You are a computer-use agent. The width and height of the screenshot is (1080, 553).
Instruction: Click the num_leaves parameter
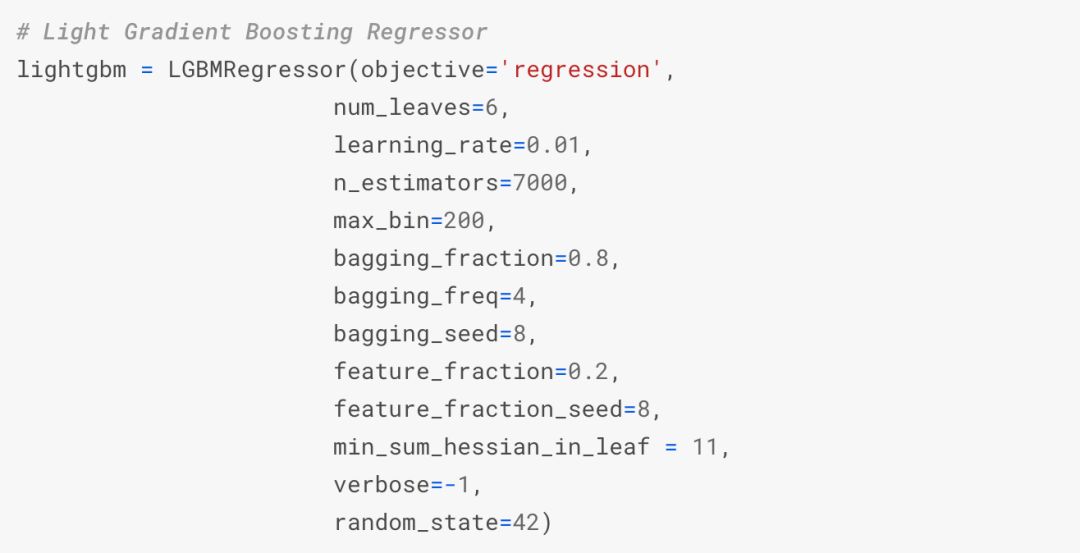[x=402, y=107]
